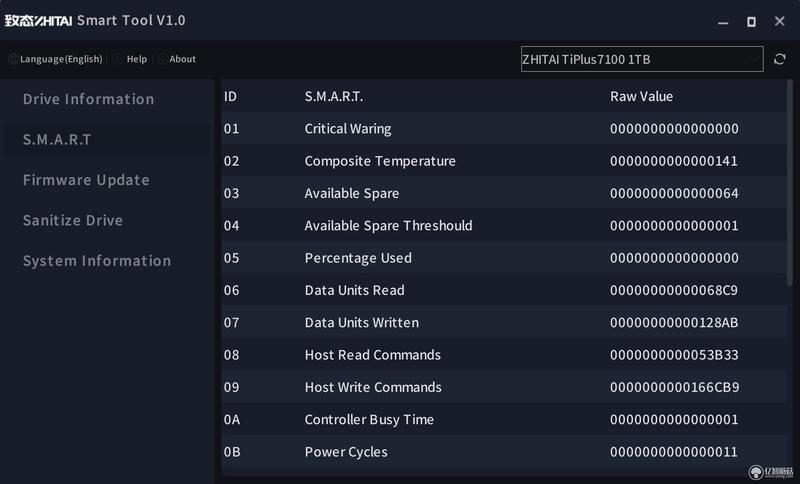Click raw value 0000000000000141

(674, 161)
